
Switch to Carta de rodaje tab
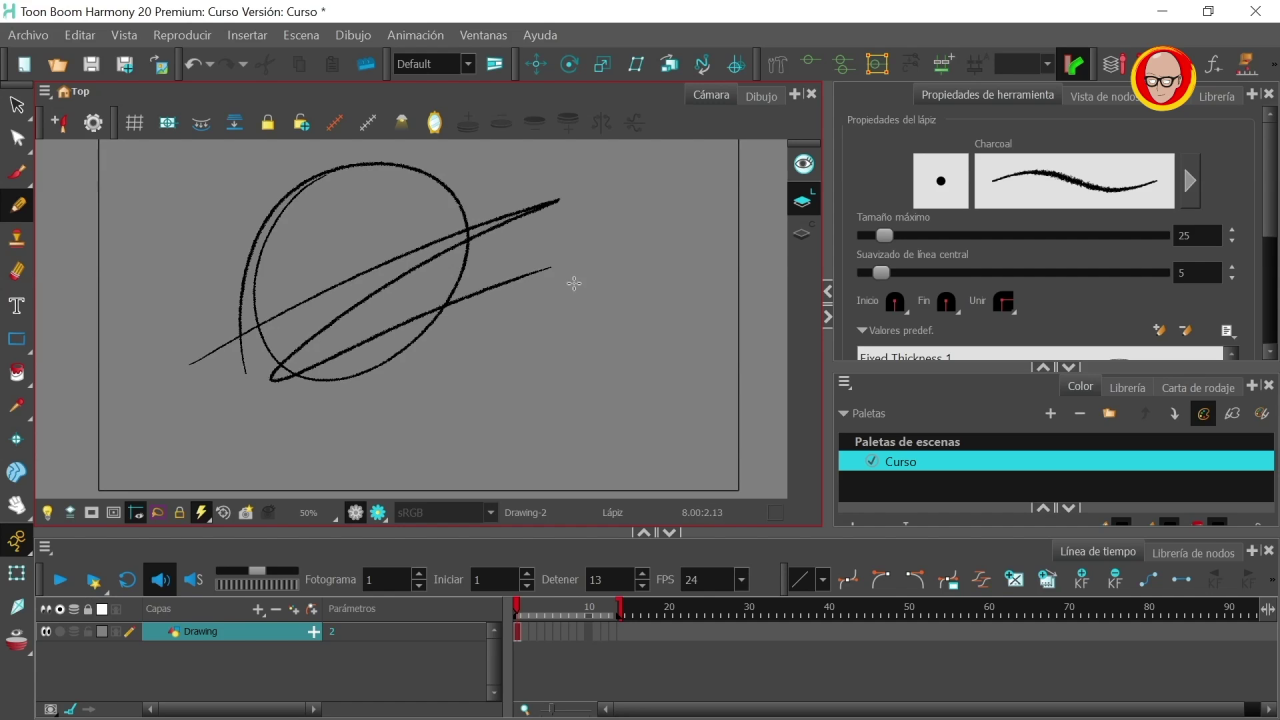pyautogui.click(x=1198, y=387)
